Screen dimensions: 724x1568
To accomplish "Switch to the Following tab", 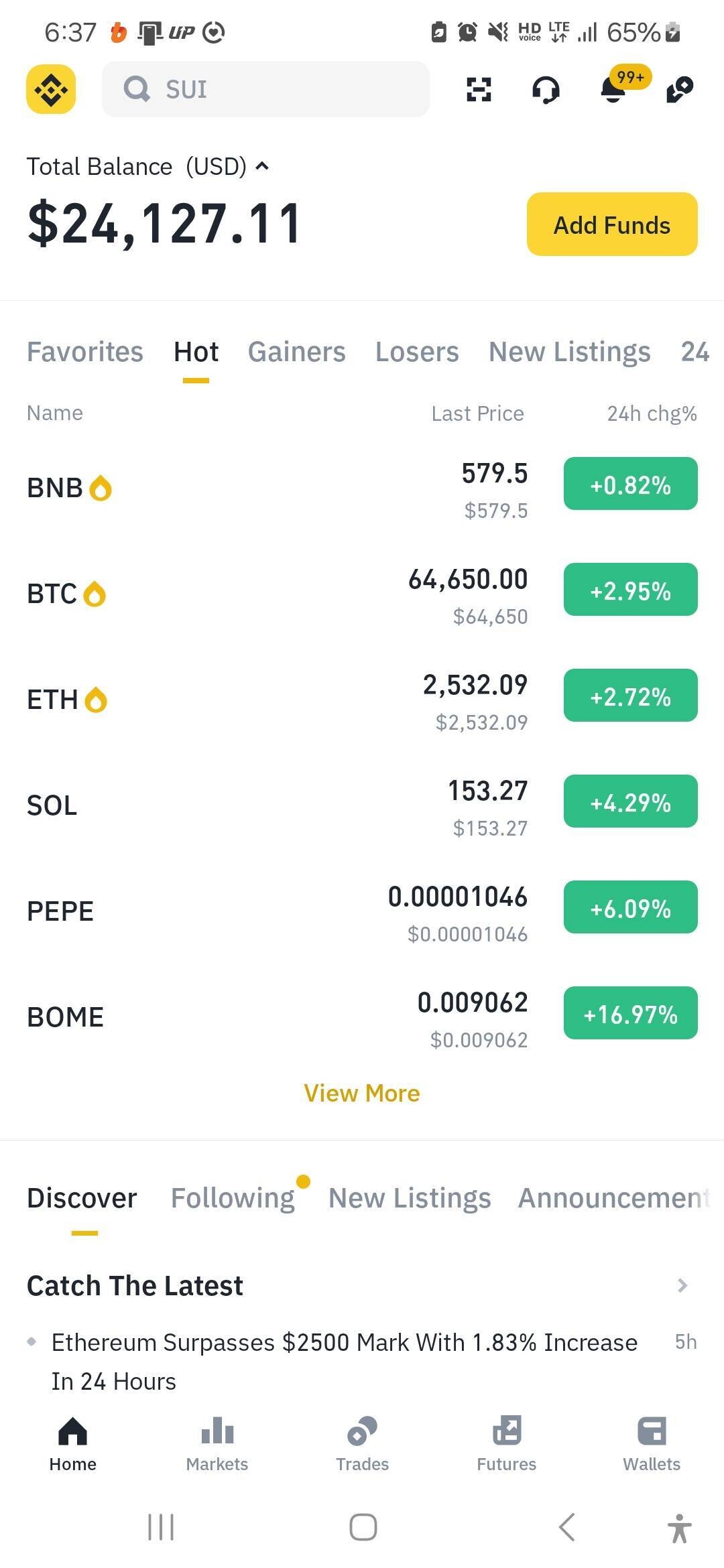I will [x=233, y=1198].
